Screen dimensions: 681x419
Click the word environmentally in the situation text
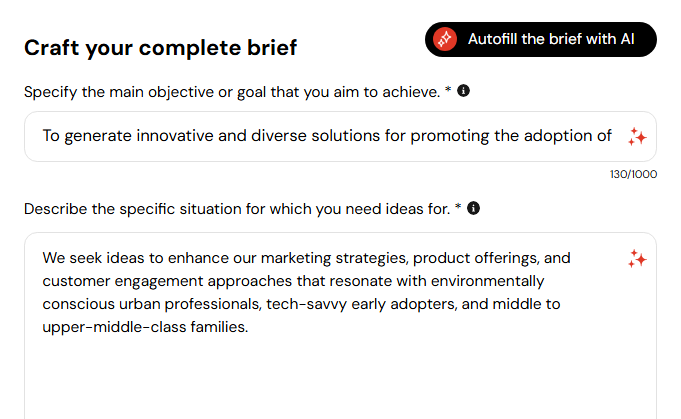coord(487,281)
